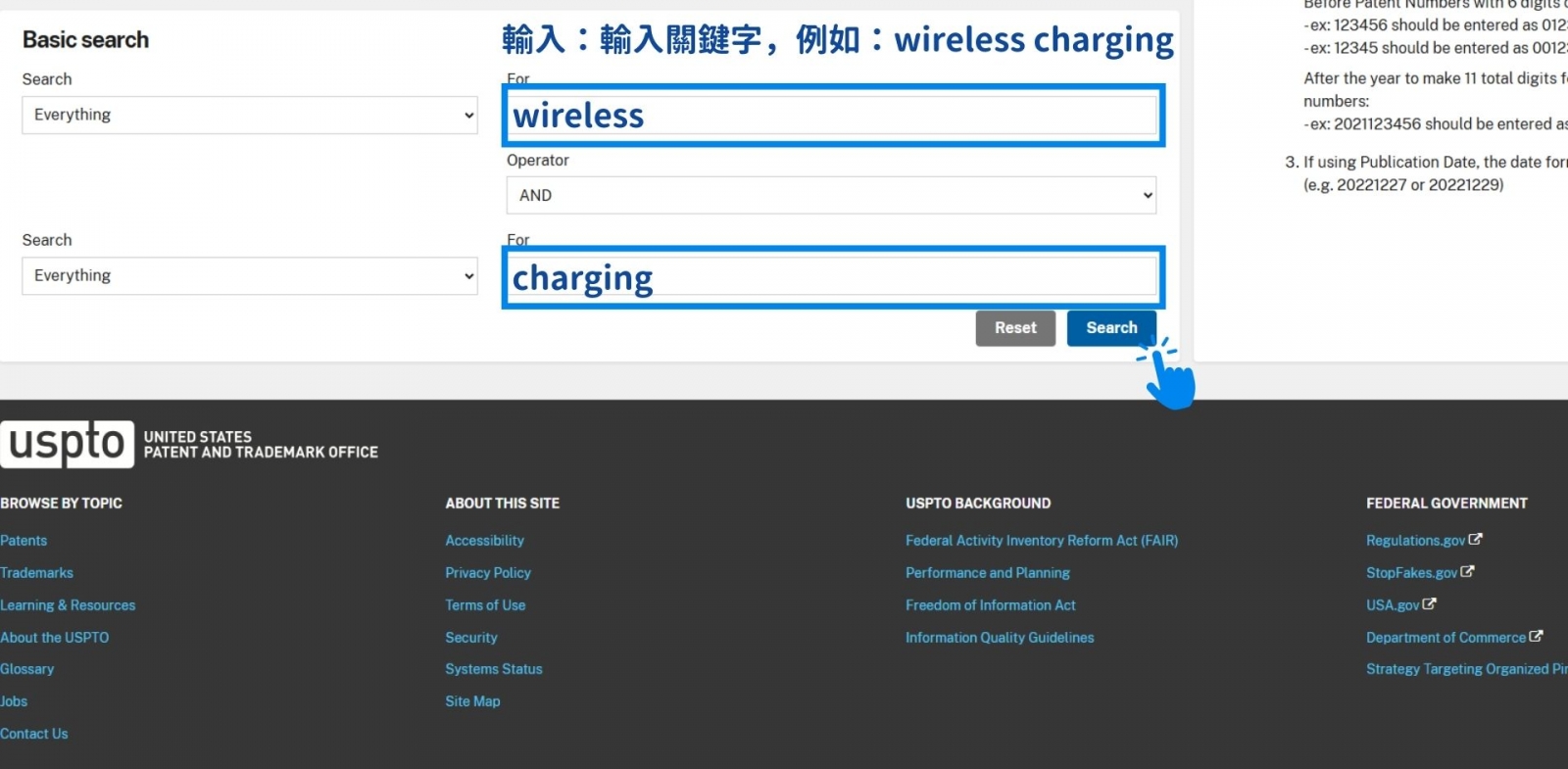The height and width of the screenshot is (769, 1568).
Task: View the Privacy Policy link
Action: (x=487, y=573)
